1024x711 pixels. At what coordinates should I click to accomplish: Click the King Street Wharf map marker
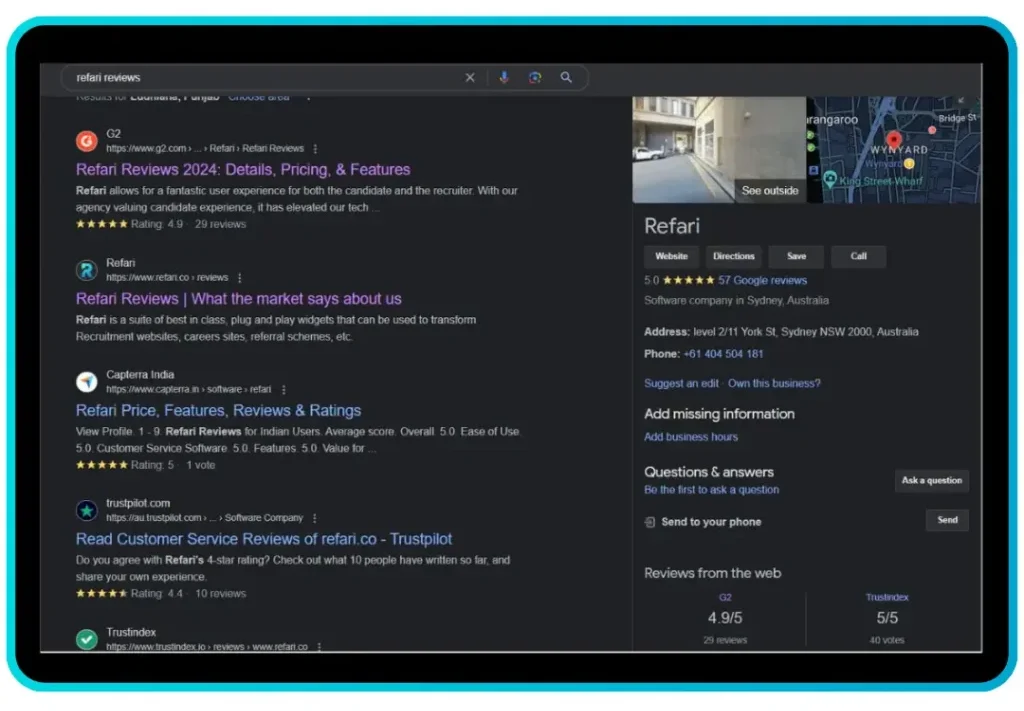[830, 178]
